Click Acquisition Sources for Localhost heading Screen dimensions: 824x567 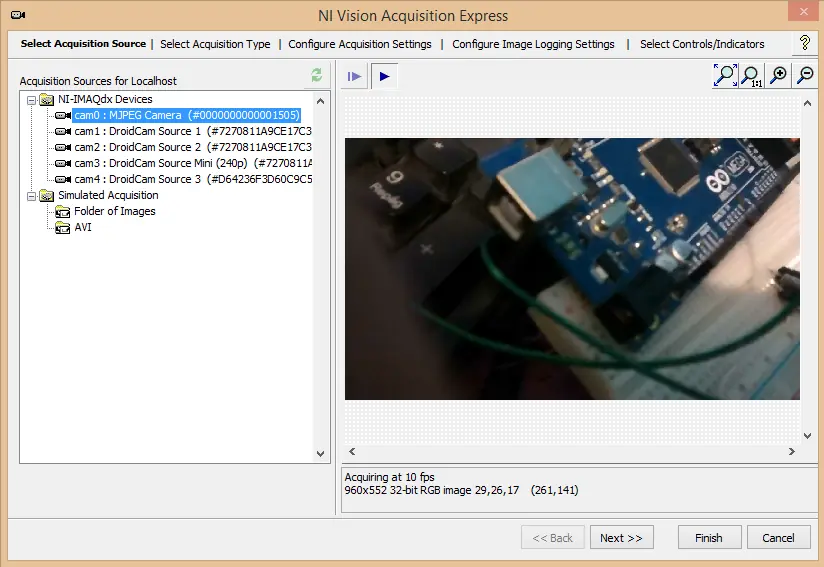98,81
